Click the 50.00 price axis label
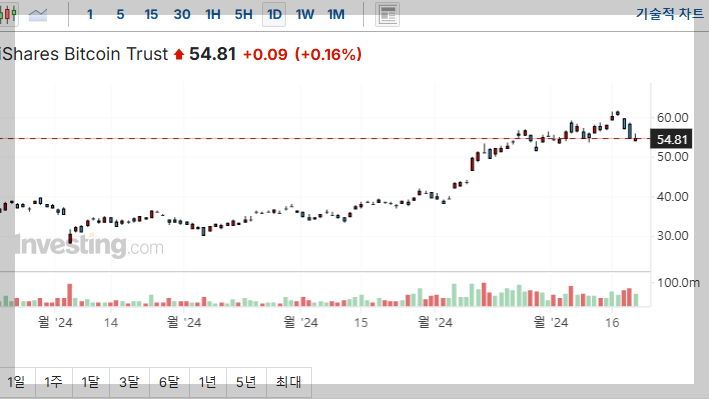Image resolution: width=709 pixels, height=399 pixels. coord(672,157)
